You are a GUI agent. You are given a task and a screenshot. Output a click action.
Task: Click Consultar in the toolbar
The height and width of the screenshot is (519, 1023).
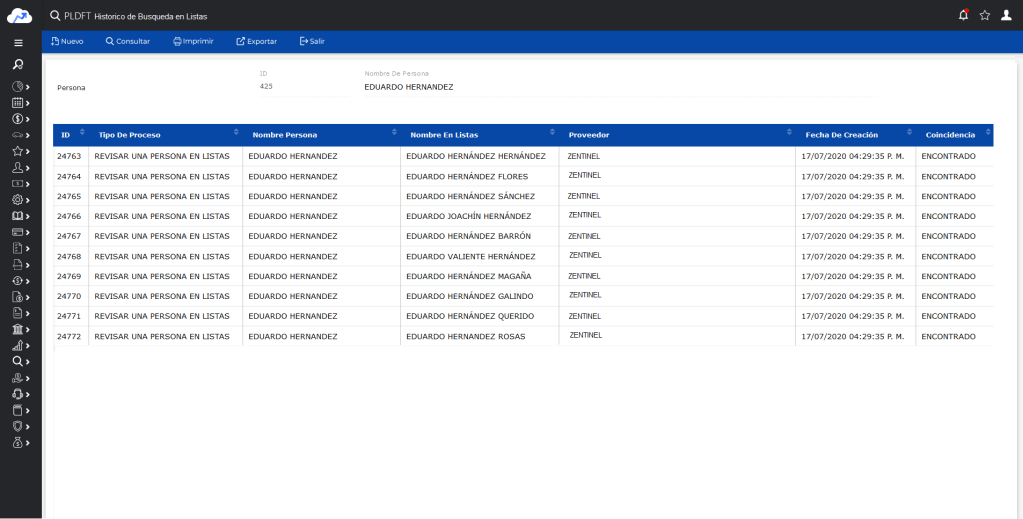pos(128,41)
